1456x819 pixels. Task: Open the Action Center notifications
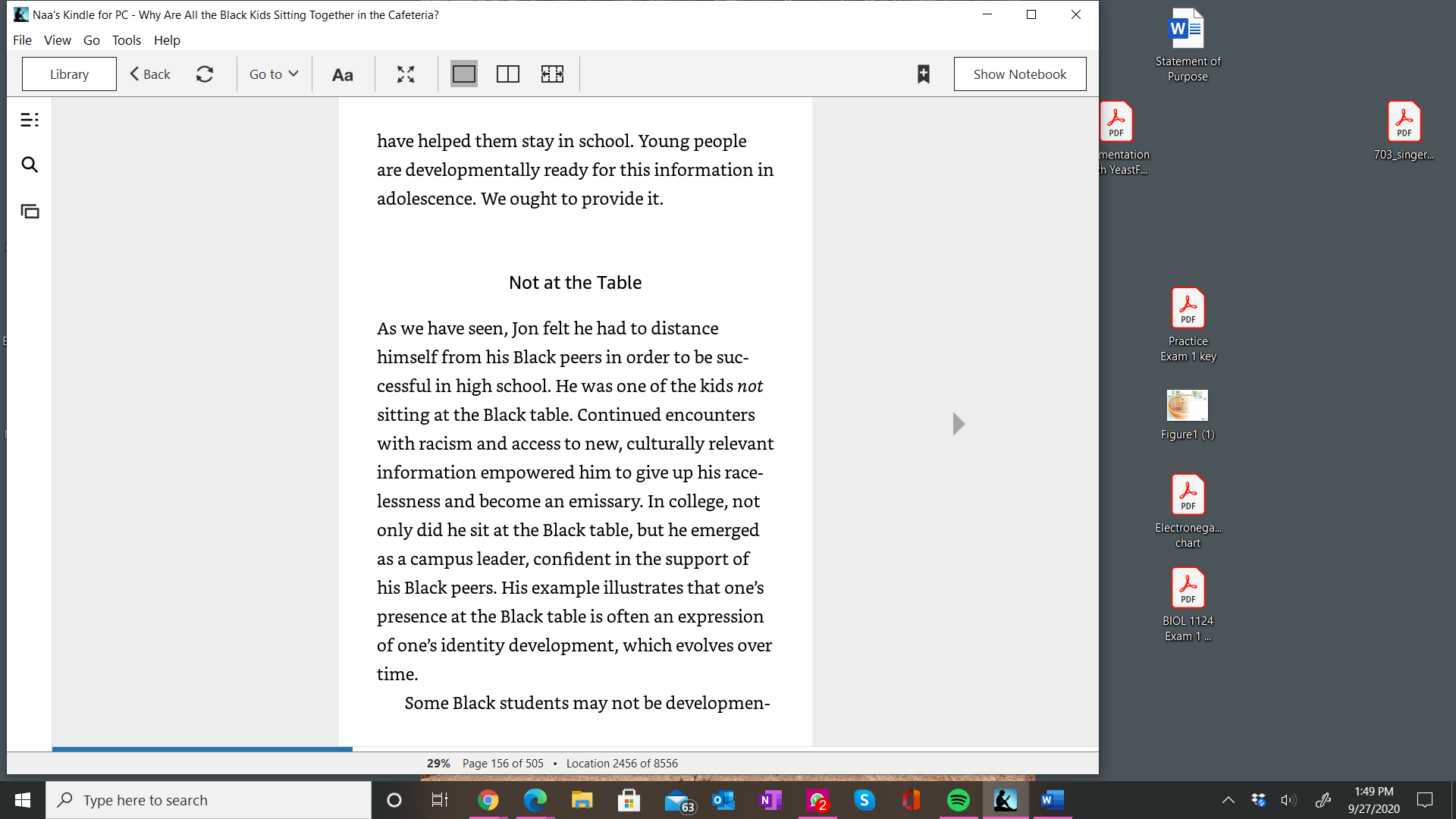click(1425, 800)
